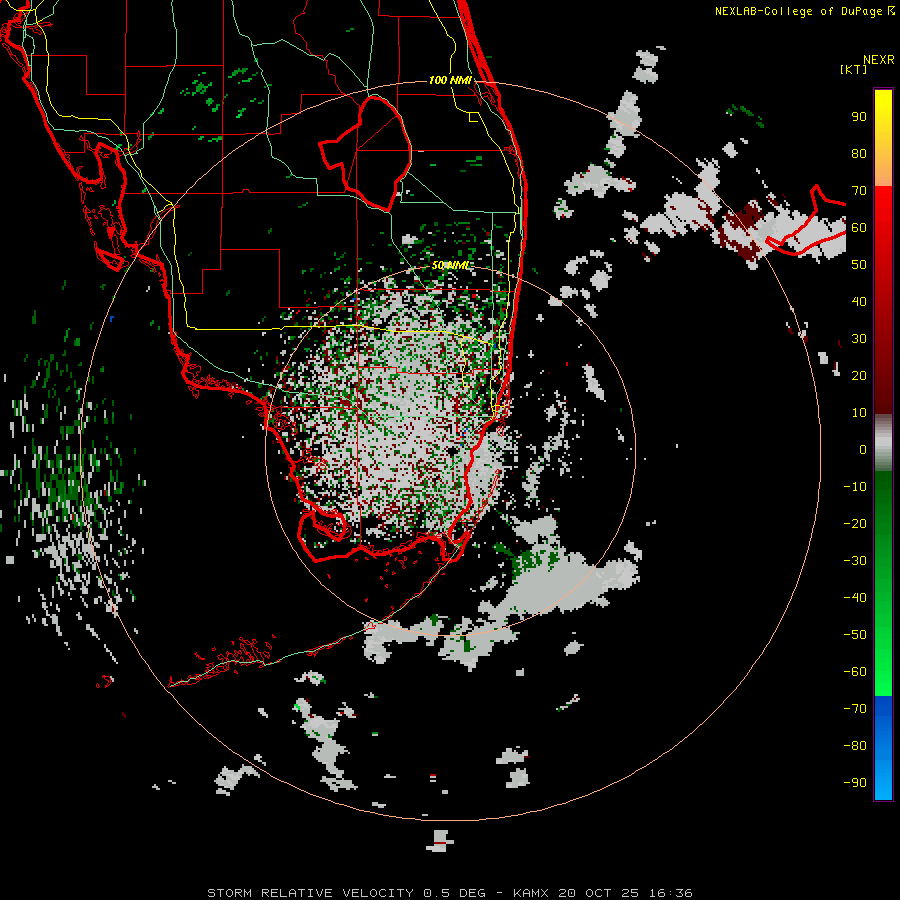
Task: Click the positive 40 scale value
Action: click(859, 301)
